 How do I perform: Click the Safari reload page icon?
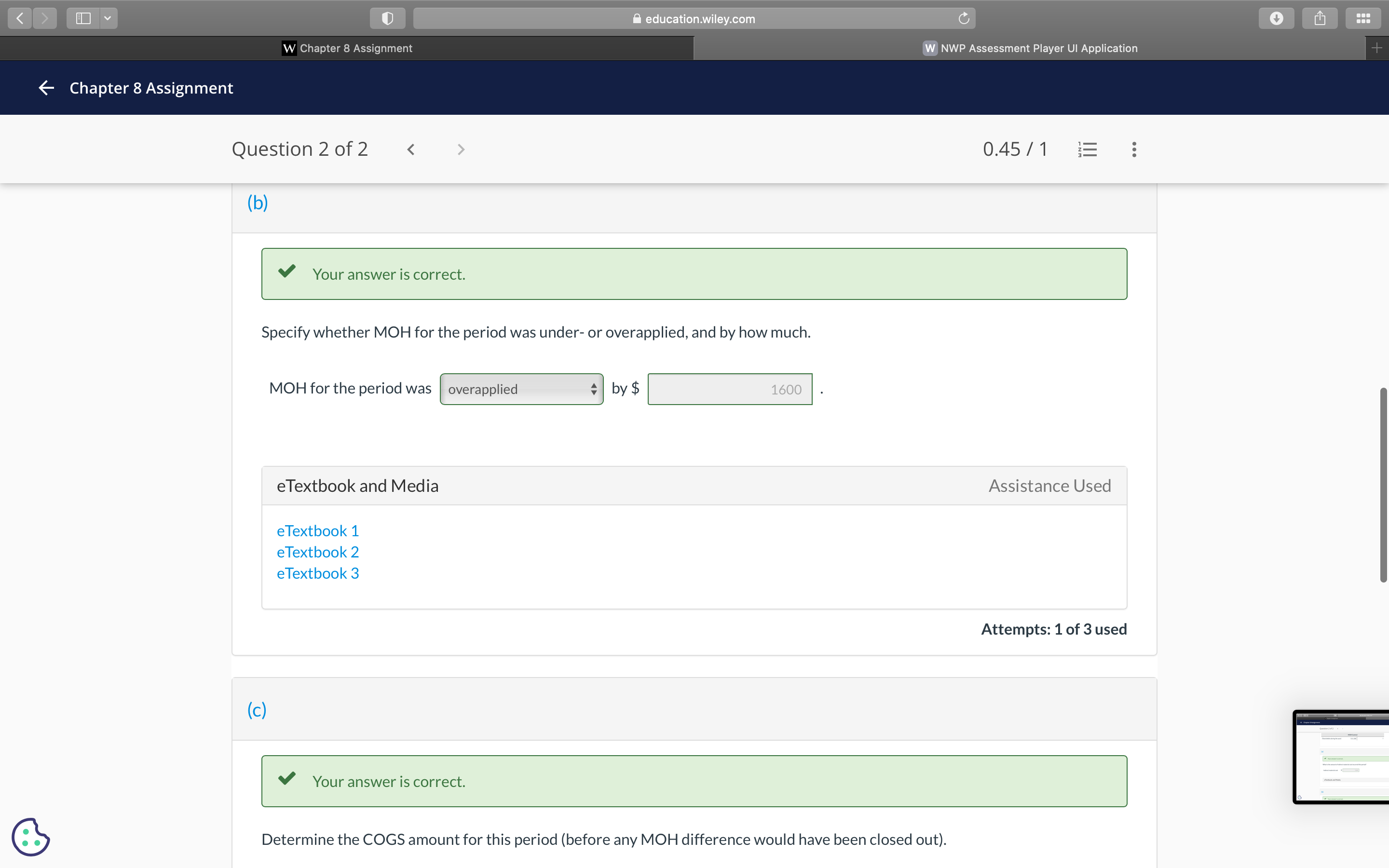pyautogui.click(x=964, y=18)
